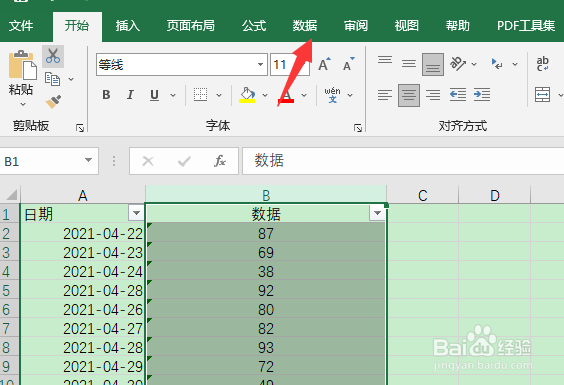This screenshot has height=385, width=564.
Task: Apply red font color
Action: coord(287,95)
